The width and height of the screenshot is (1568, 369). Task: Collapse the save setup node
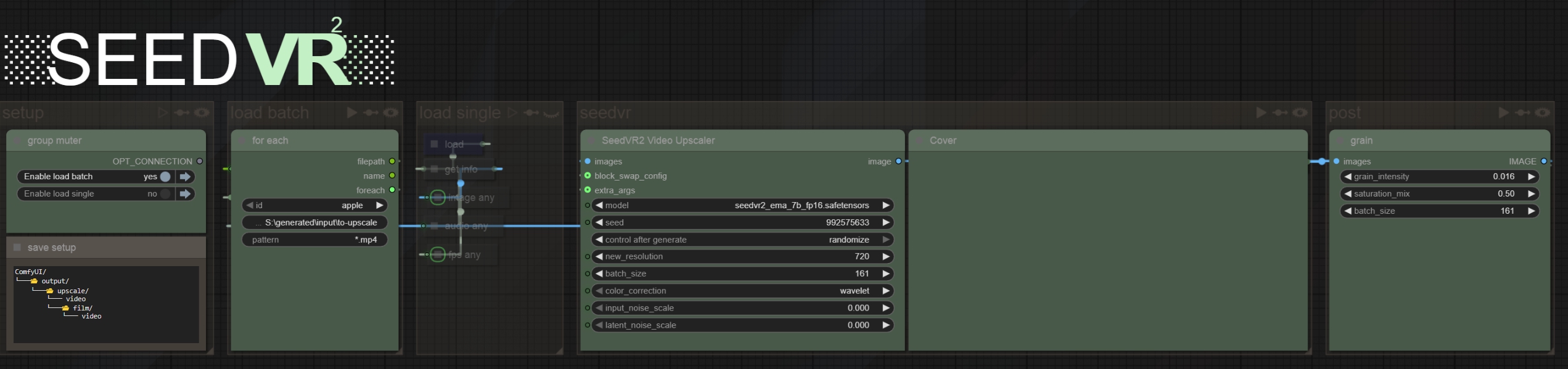pyautogui.click(x=17, y=248)
